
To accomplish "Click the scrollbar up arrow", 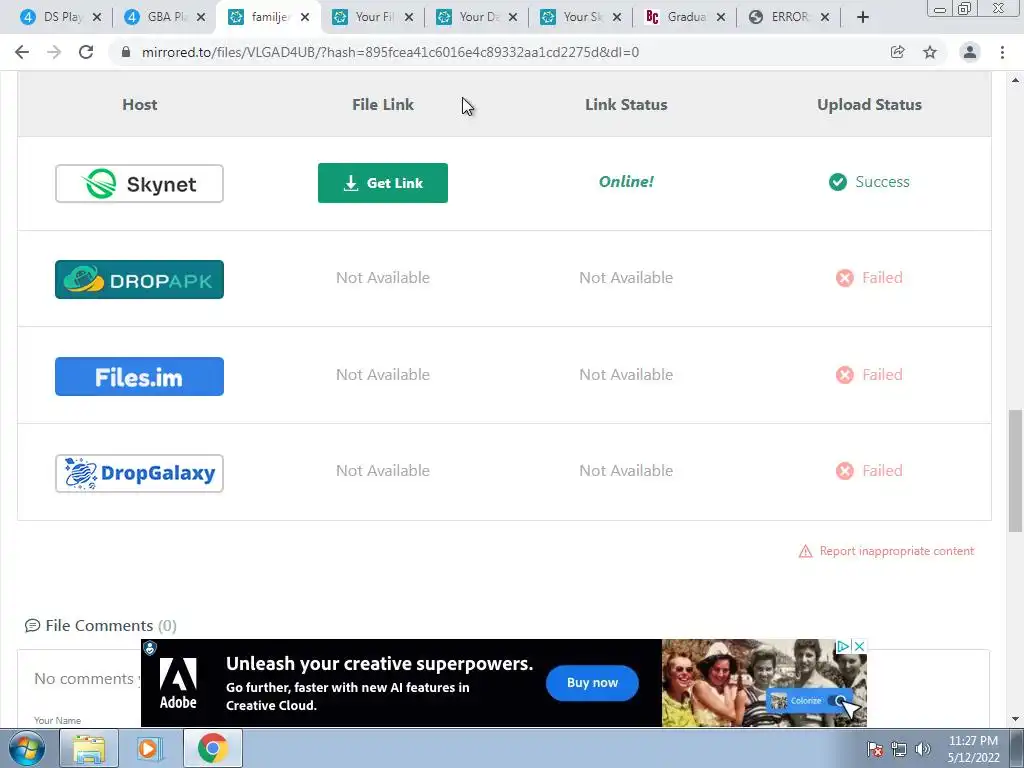I will click(x=1015, y=80).
